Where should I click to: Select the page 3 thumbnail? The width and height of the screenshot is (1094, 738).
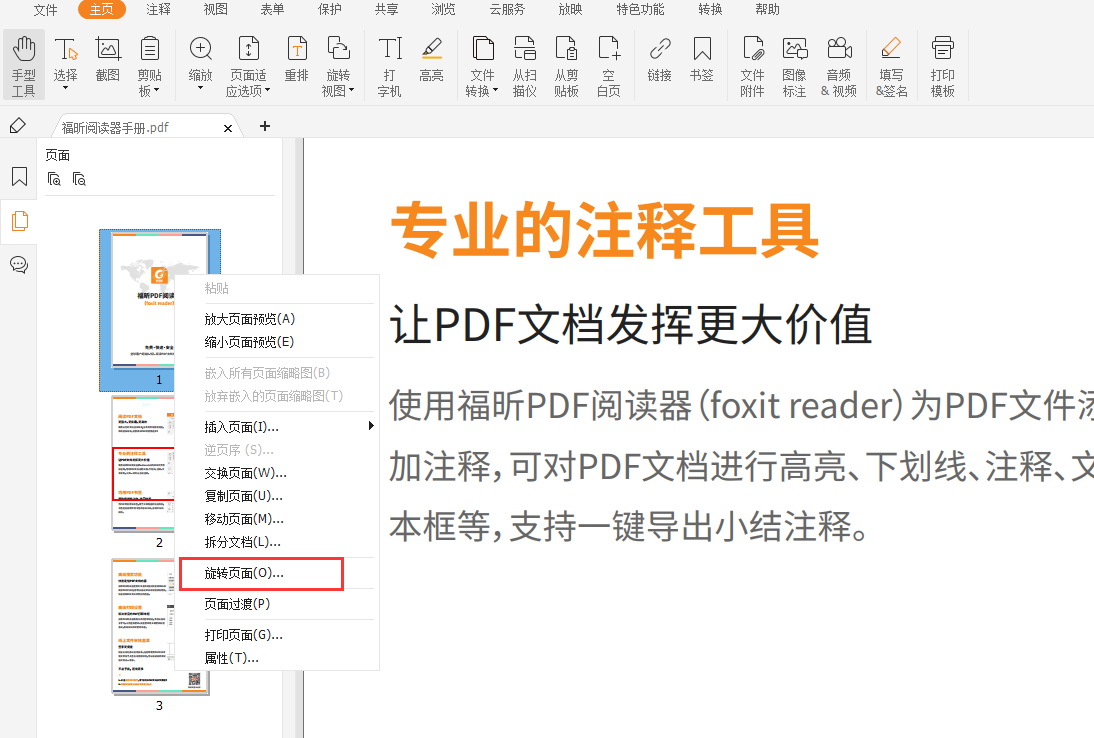tap(160, 626)
